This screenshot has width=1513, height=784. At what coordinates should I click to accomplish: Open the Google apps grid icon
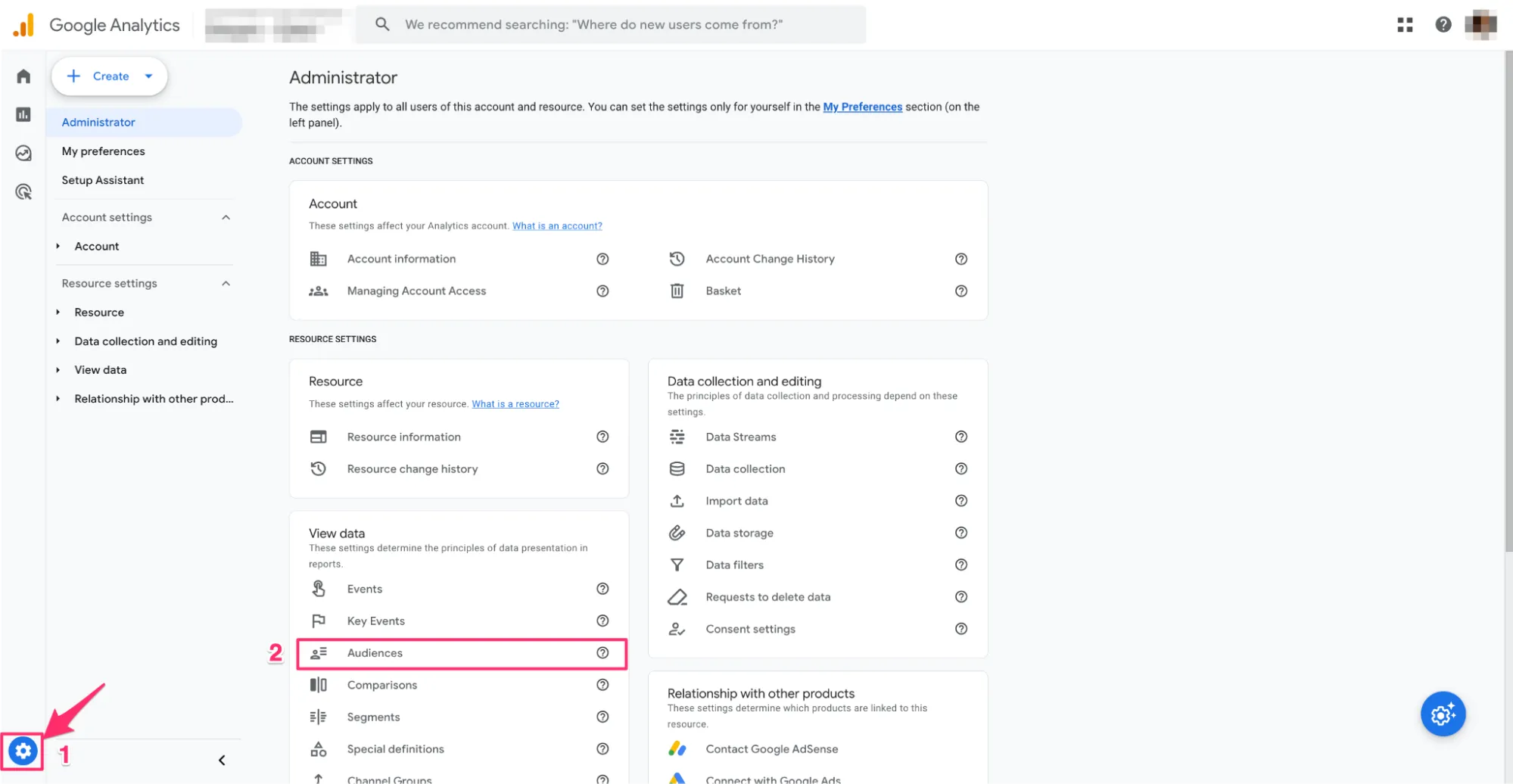point(1405,25)
